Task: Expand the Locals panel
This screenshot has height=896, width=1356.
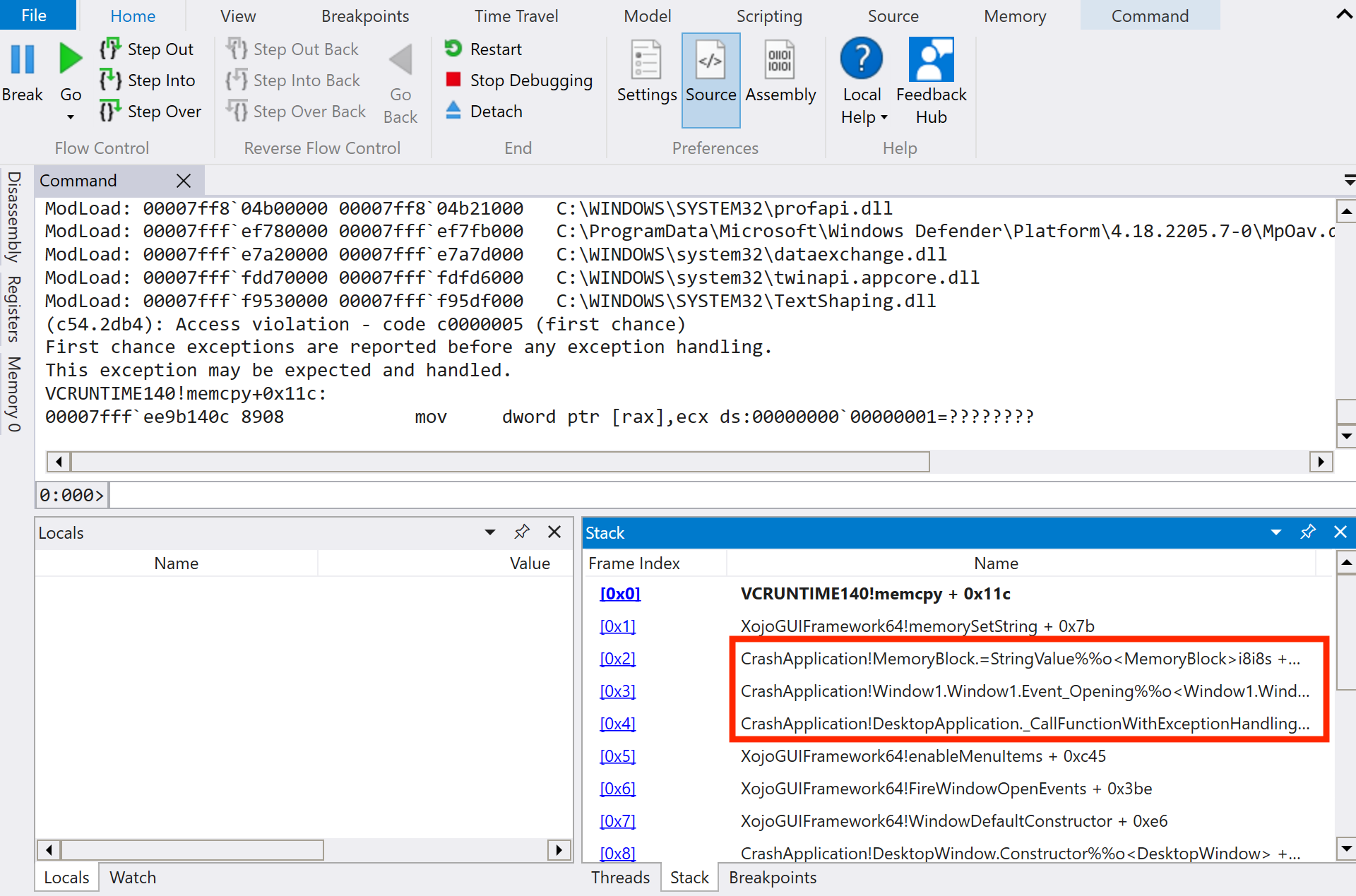Action: [489, 532]
